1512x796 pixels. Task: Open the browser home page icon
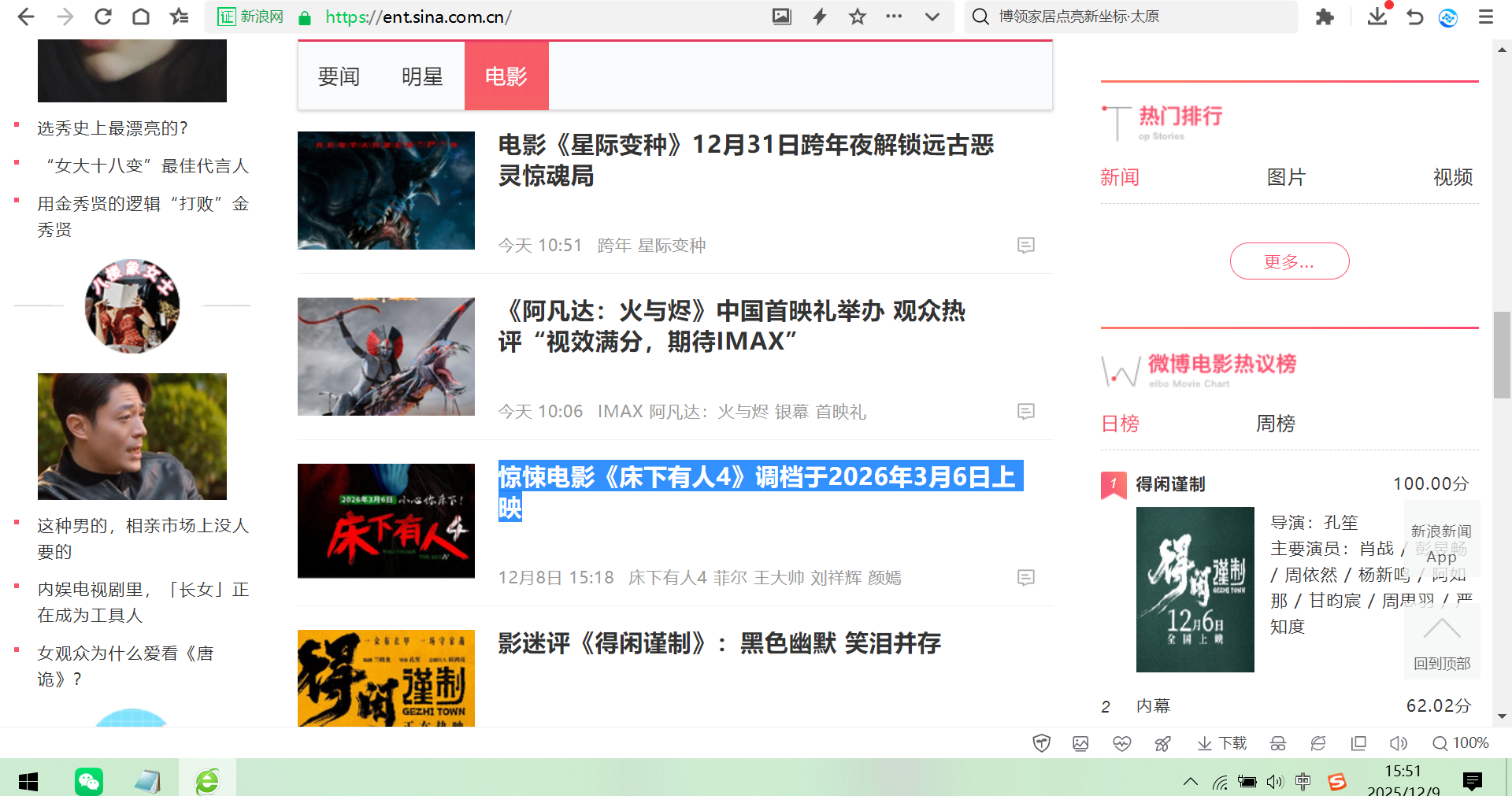[x=140, y=17]
